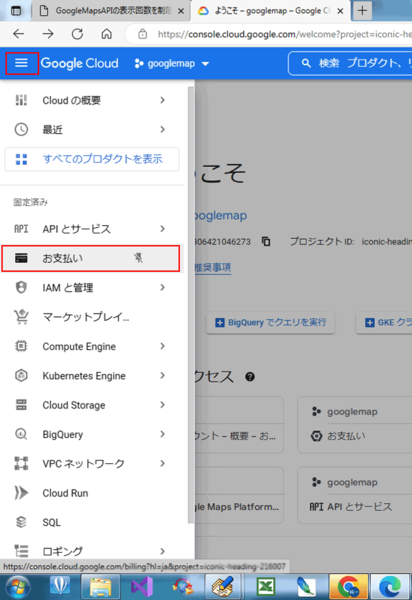The height and width of the screenshot is (600, 412).
Task: Open the googlemap project selector dropdown
Action: [172, 64]
